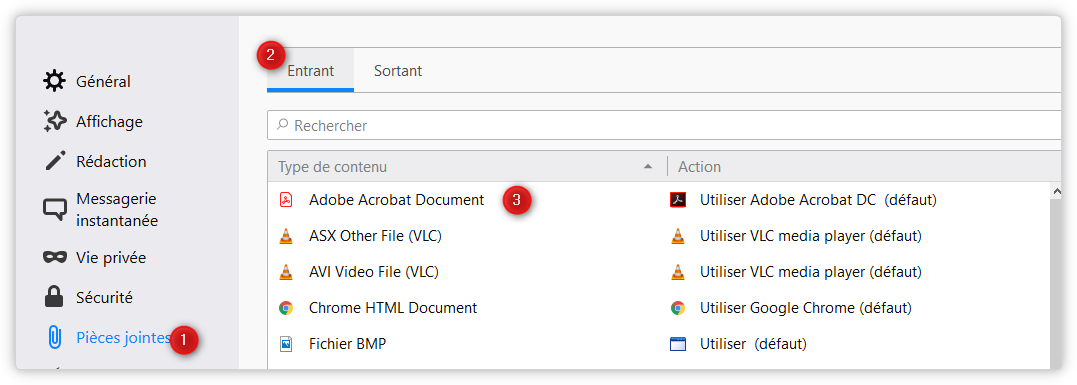This screenshot has height=385, width=1077.
Task: Open 'Utiliser Google Chrome (défaut)' action dropdown
Action: click(x=806, y=307)
